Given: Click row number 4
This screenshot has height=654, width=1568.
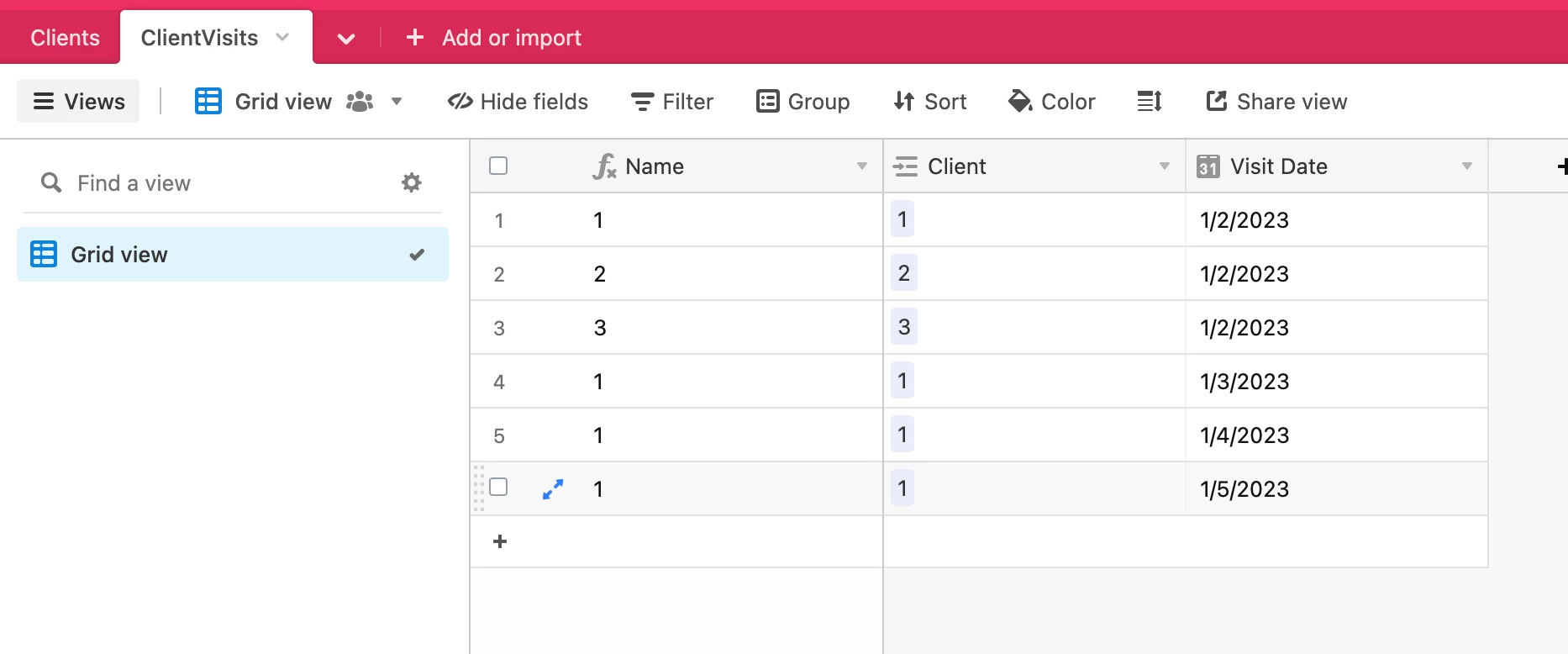Looking at the screenshot, I should point(499,382).
